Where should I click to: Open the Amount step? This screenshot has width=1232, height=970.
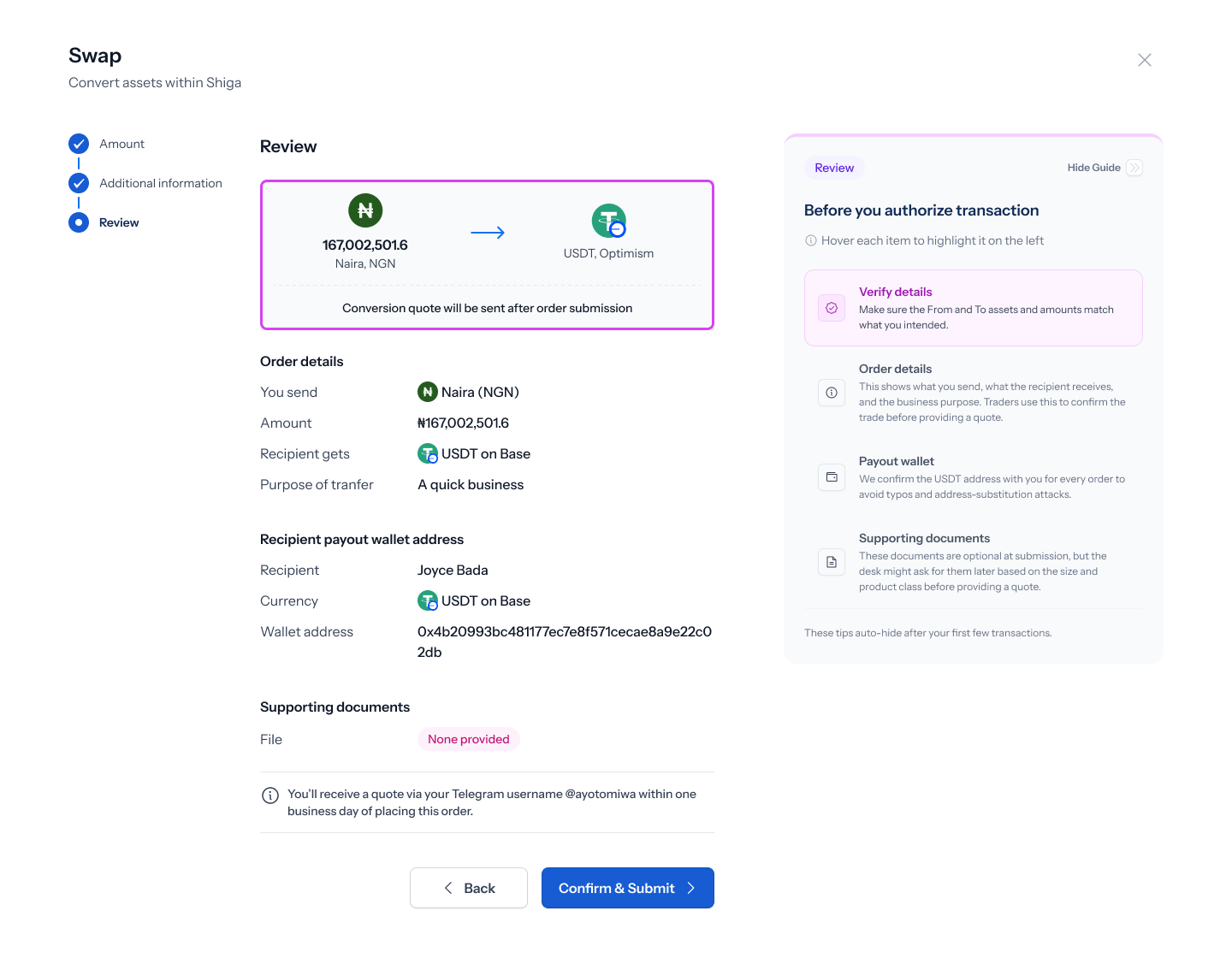click(121, 144)
